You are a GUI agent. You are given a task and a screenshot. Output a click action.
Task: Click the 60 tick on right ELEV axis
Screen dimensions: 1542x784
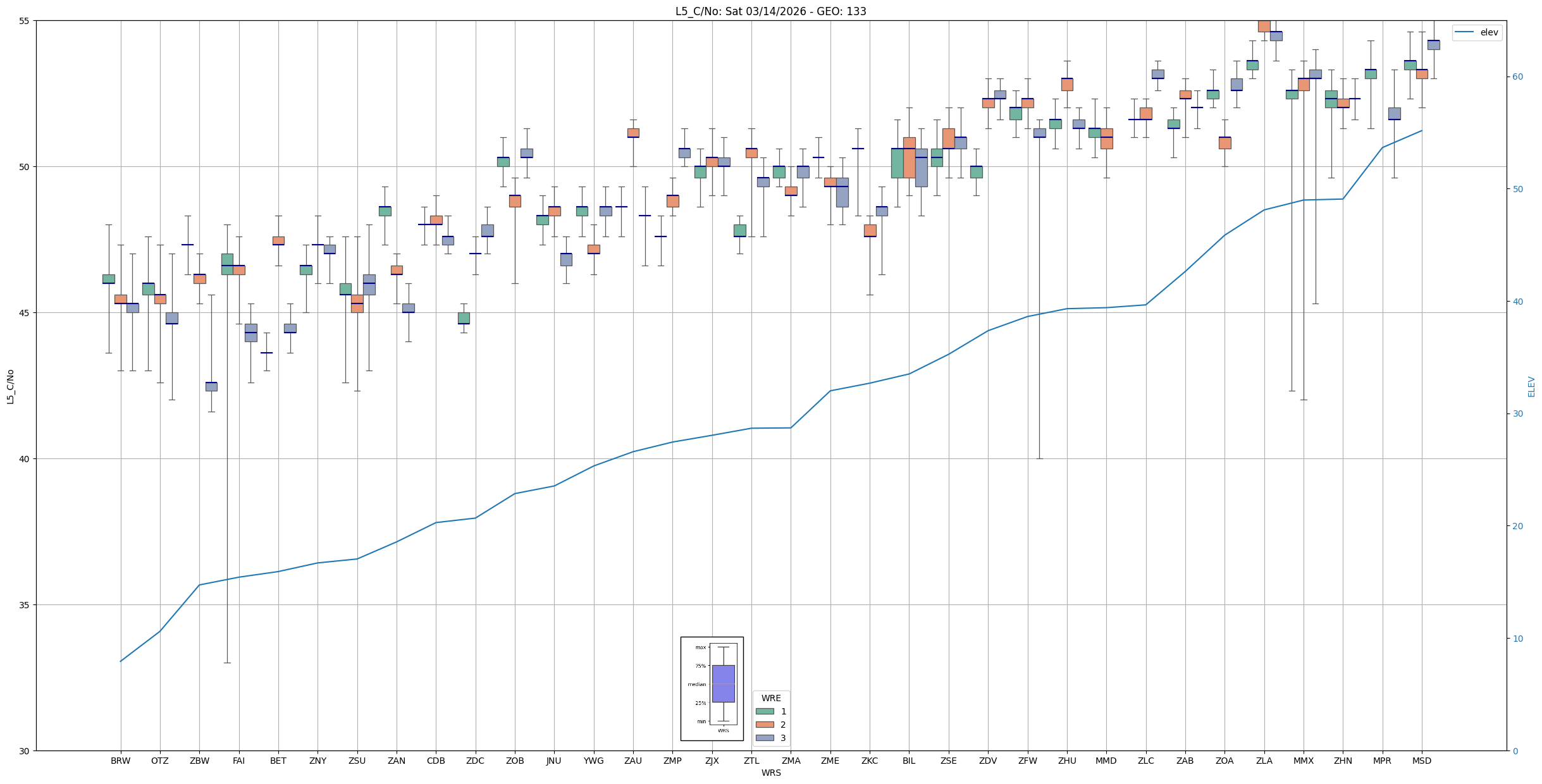pos(1517,77)
